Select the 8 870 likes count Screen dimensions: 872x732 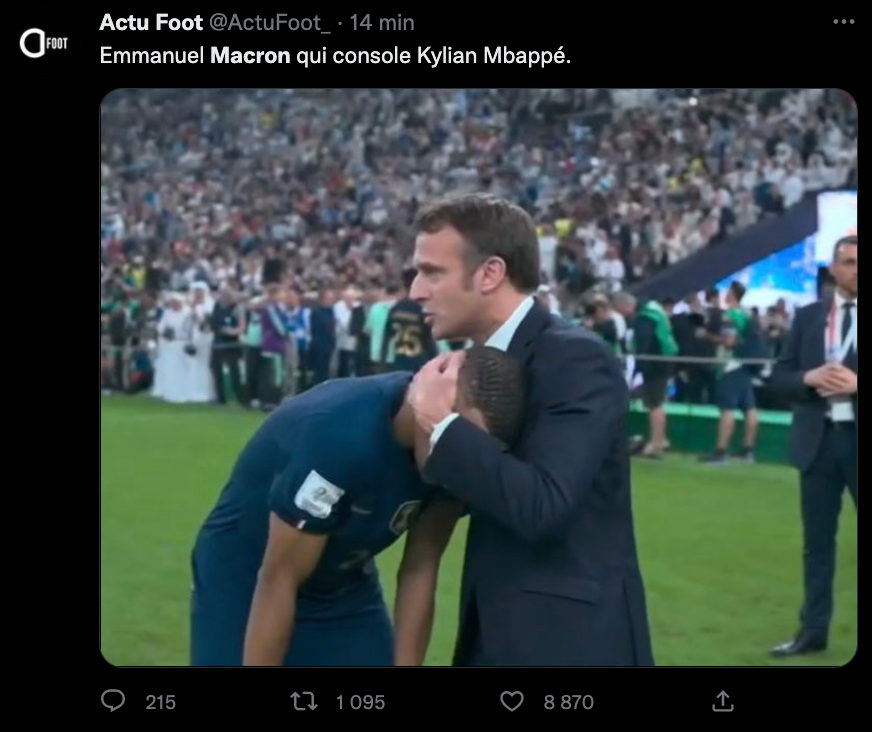coord(568,702)
